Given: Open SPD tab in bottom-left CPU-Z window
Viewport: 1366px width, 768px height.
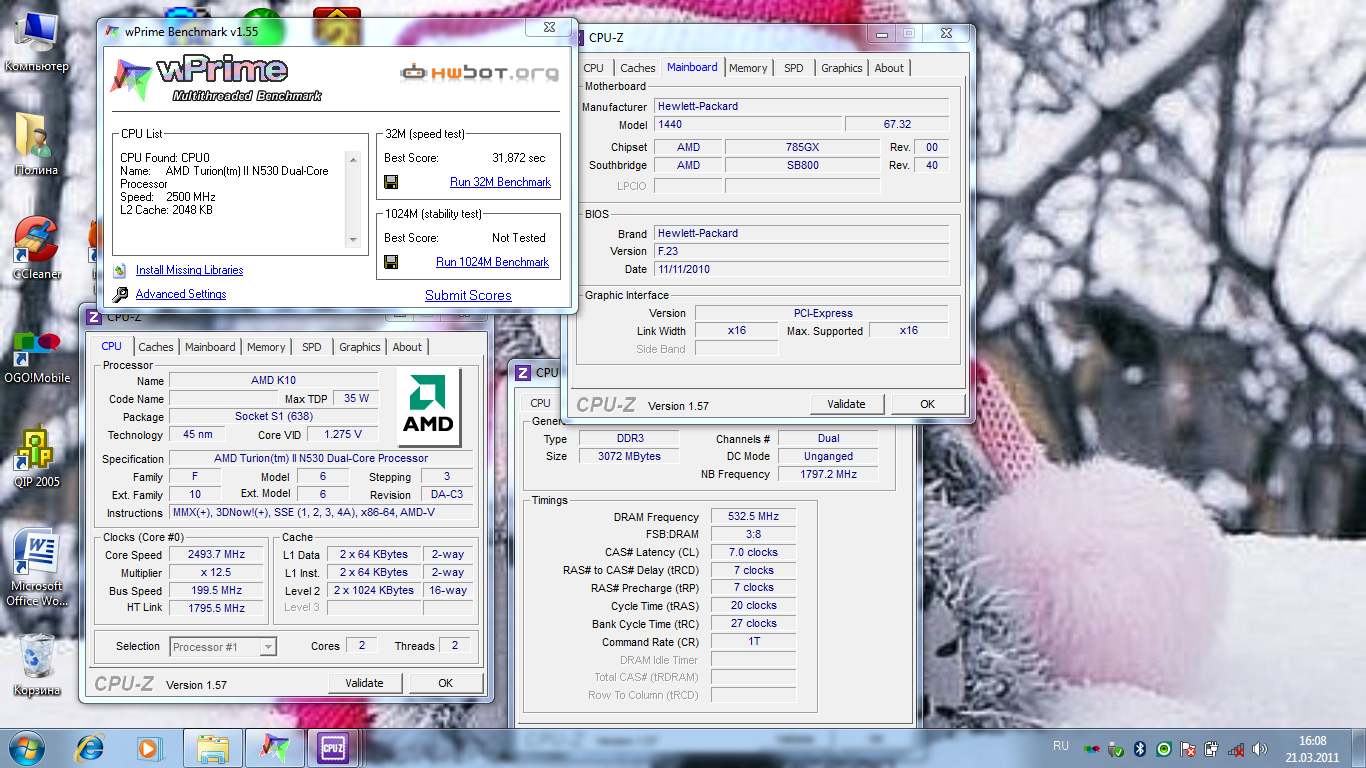Looking at the screenshot, I should tap(312, 347).
